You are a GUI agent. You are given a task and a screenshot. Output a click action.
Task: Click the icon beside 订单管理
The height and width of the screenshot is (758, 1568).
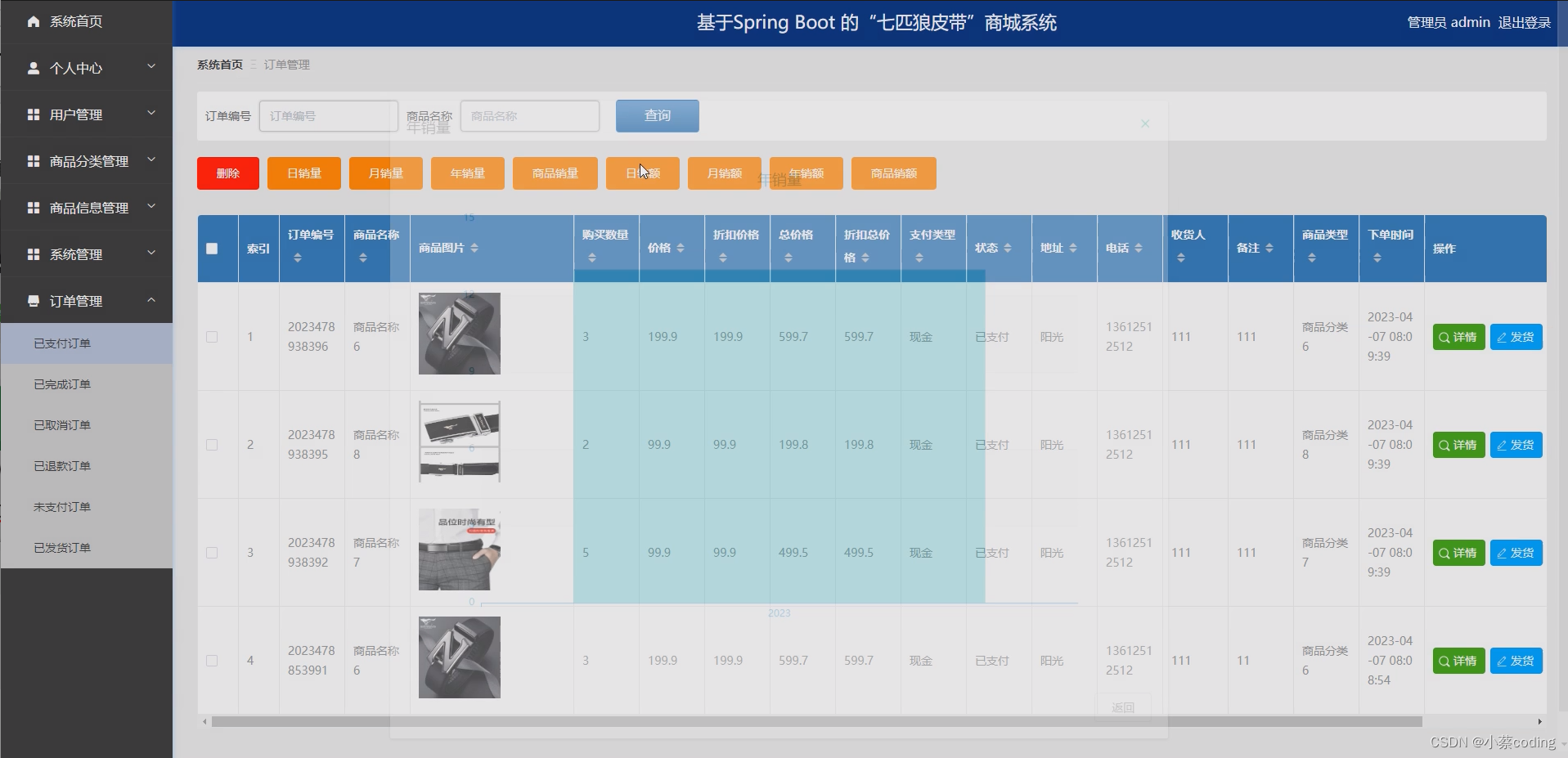coord(34,301)
